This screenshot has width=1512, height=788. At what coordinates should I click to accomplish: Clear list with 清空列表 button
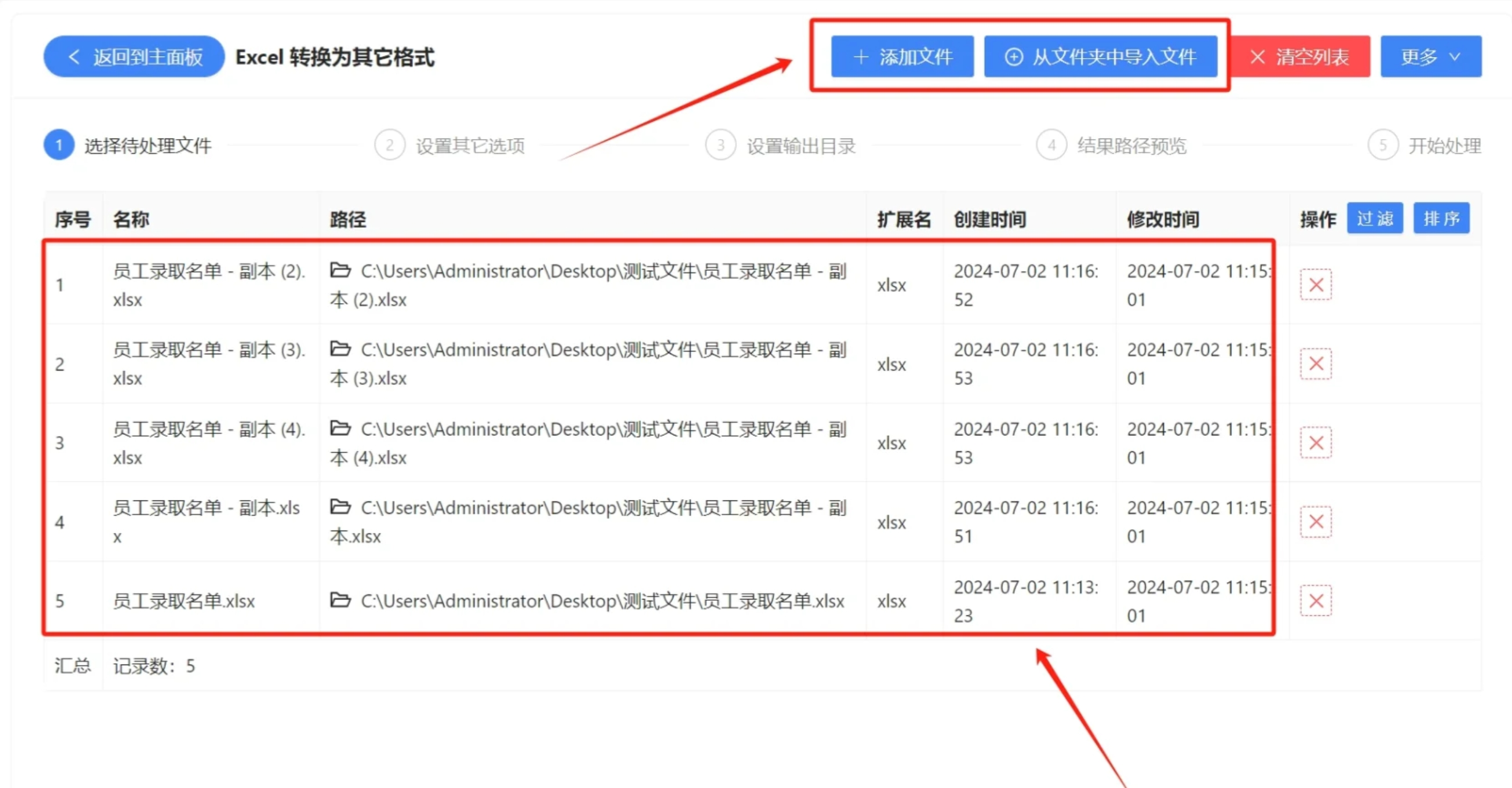(1300, 57)
